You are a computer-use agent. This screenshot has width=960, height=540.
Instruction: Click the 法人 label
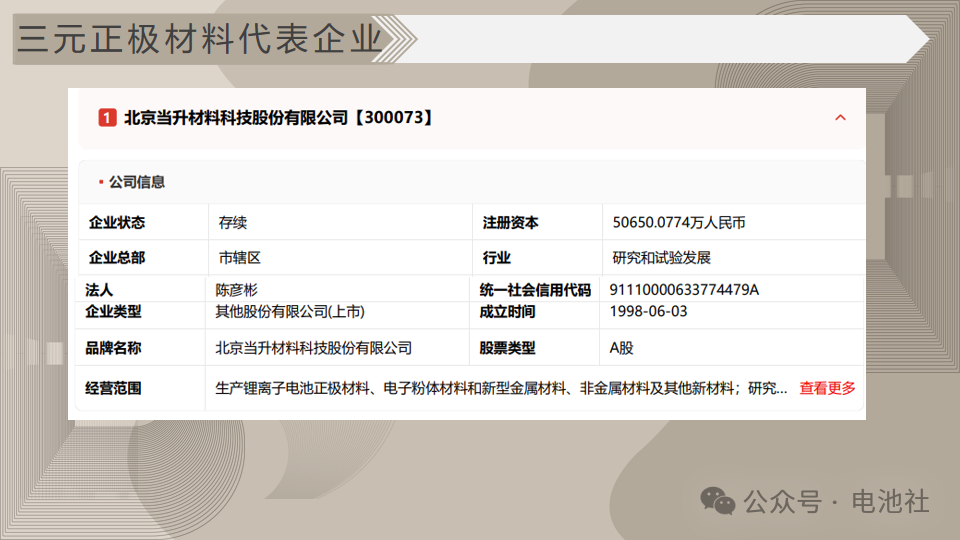[99, 290]
